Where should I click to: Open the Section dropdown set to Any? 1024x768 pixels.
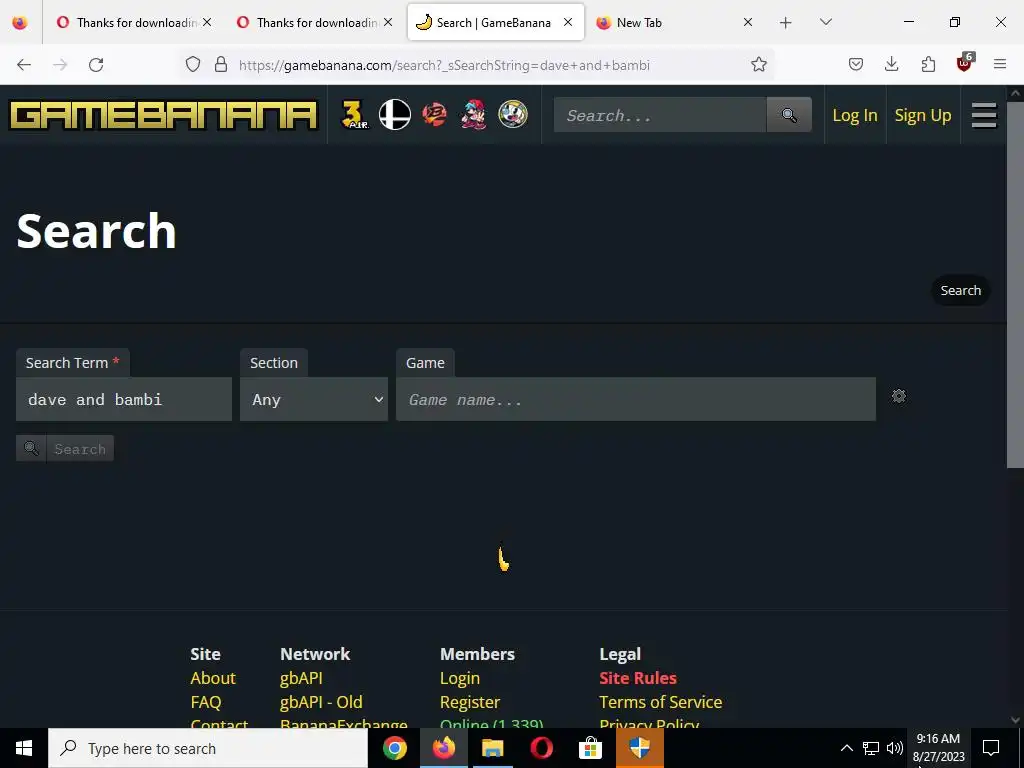pos(314,399)
